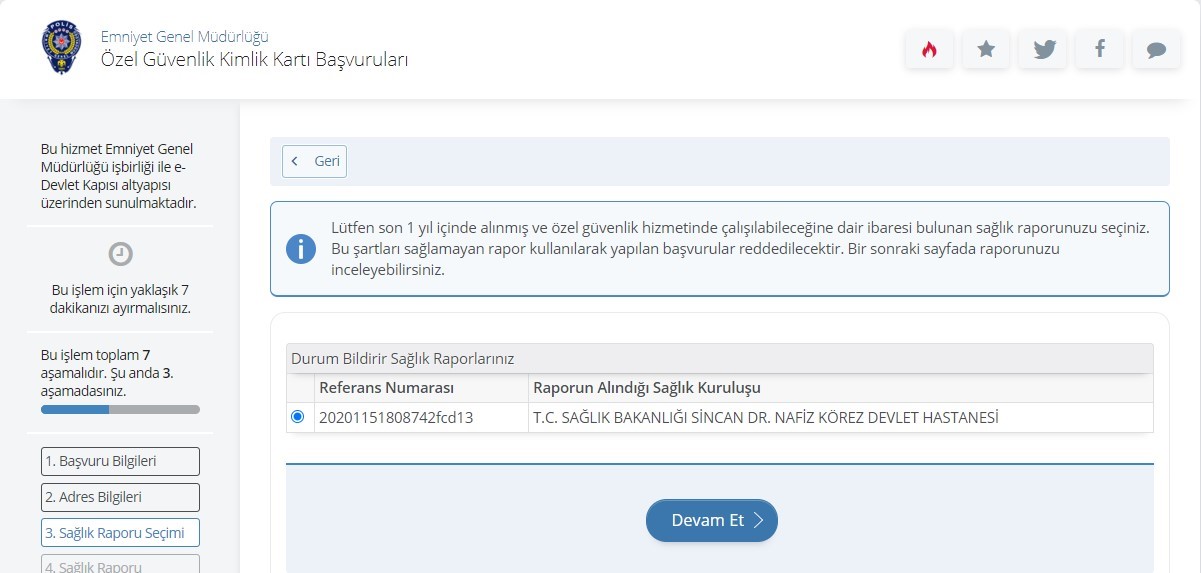The image size is (1201, 573).
Task: Click the Özel Güvenlik Kimlik Kartı Başvuruları title
Action: pos(254,60)
